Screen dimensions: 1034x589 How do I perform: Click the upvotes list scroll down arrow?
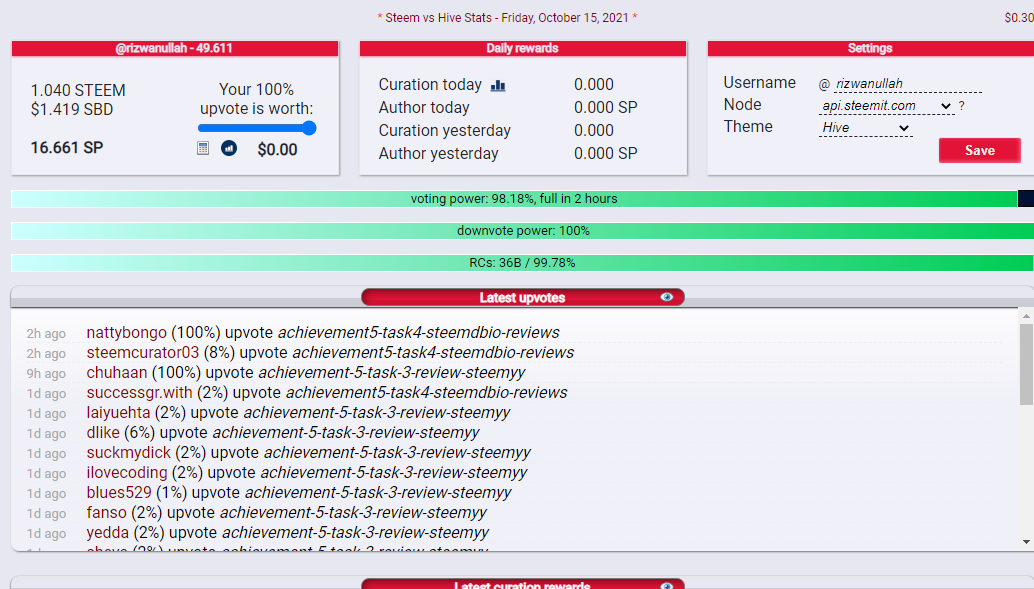(1026, 542)
